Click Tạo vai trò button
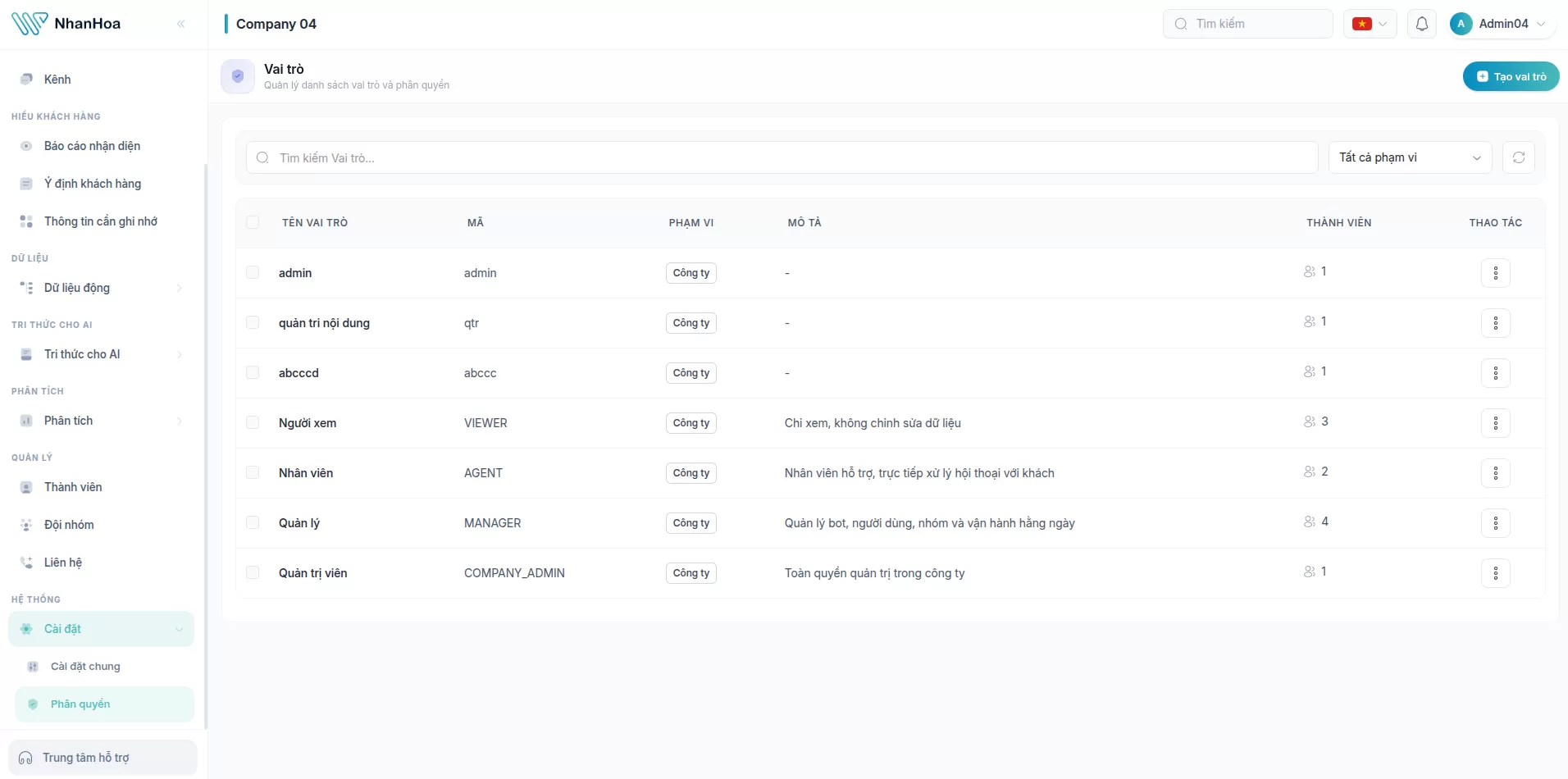The height and width of the screenshot is (779, 1568). pos(1511,76)
